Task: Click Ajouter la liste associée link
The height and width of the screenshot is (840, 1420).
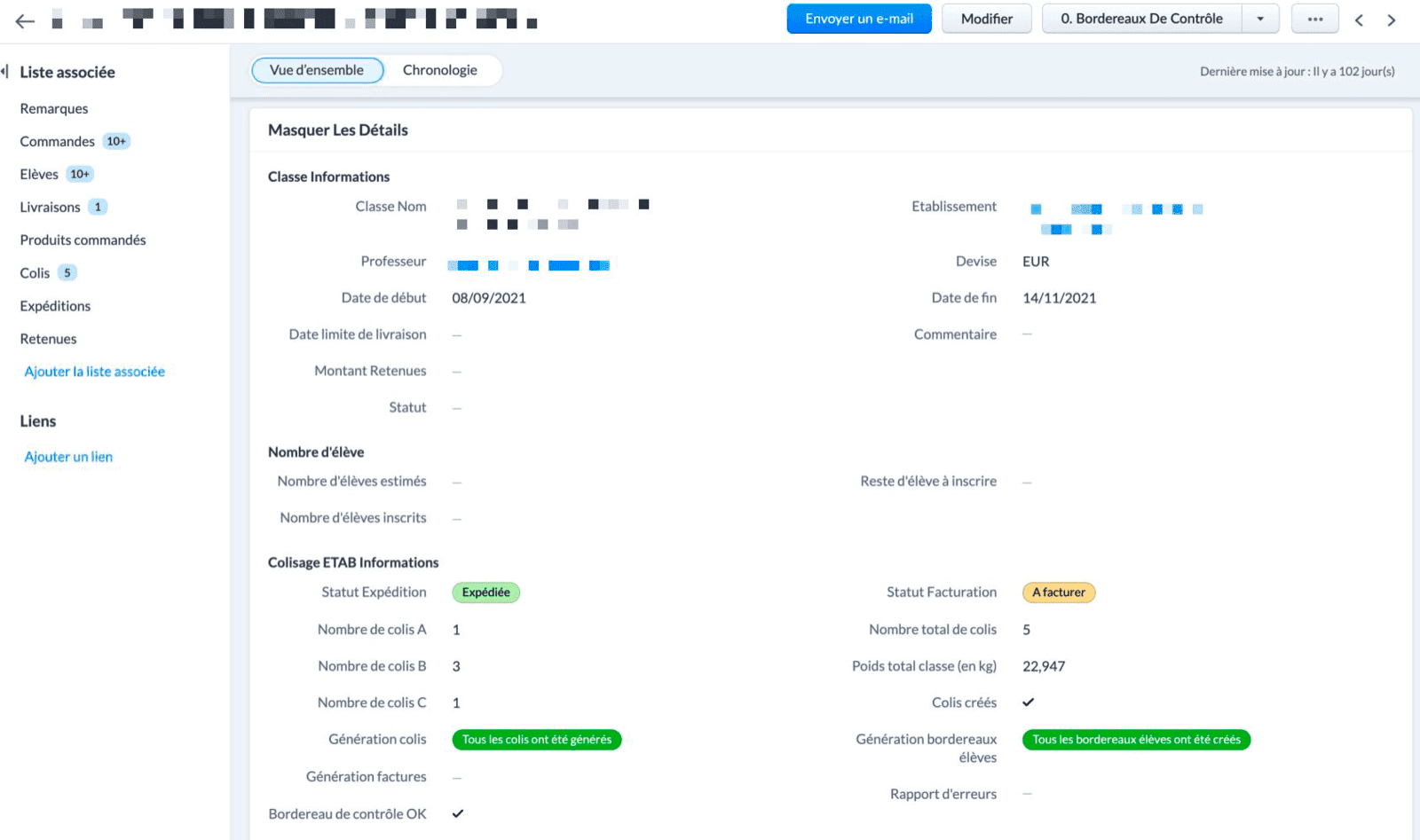Action: coord(95,372)
